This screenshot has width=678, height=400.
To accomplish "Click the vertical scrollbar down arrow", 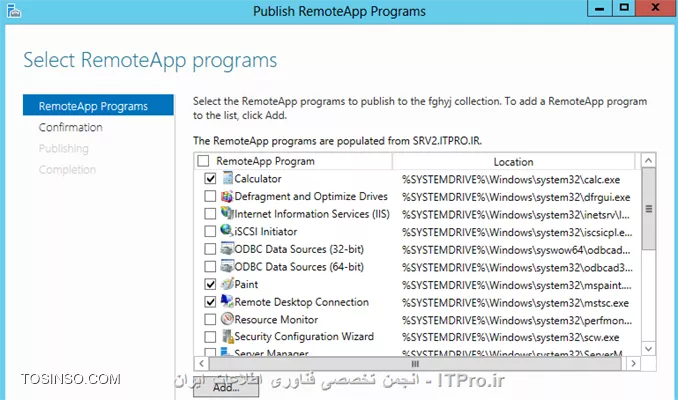I will click(x=648, y=349).
